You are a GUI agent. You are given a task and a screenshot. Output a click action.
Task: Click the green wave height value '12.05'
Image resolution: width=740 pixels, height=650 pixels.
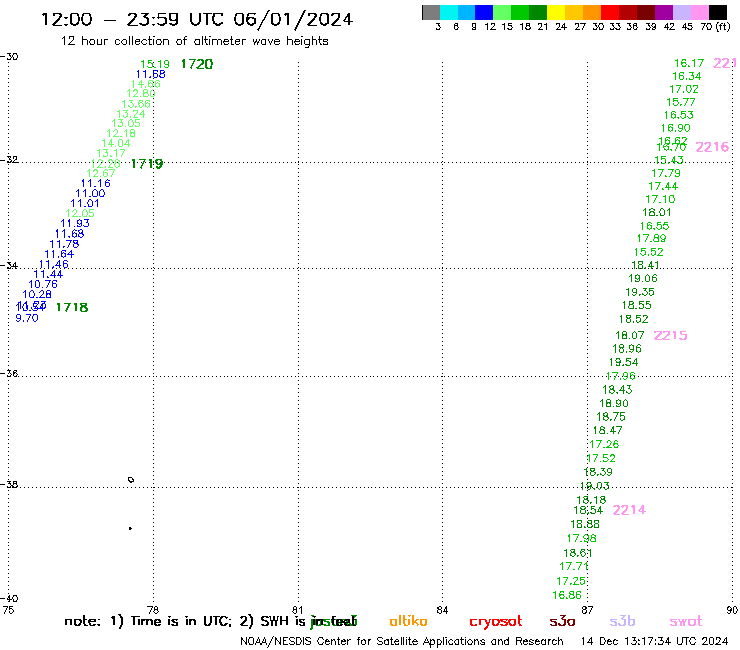tap(80, 213)
